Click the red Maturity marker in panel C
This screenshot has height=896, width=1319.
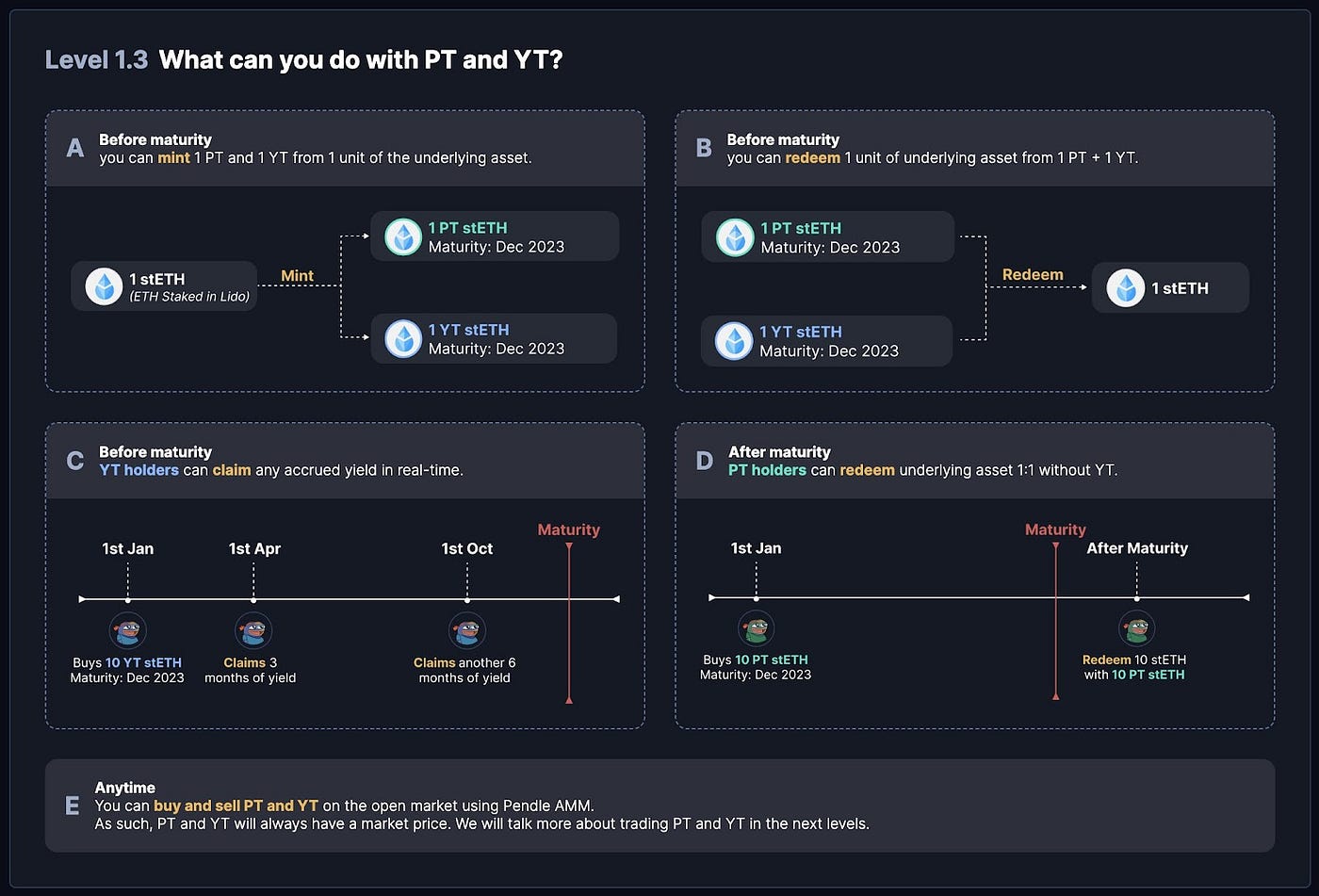pos(569,530)
